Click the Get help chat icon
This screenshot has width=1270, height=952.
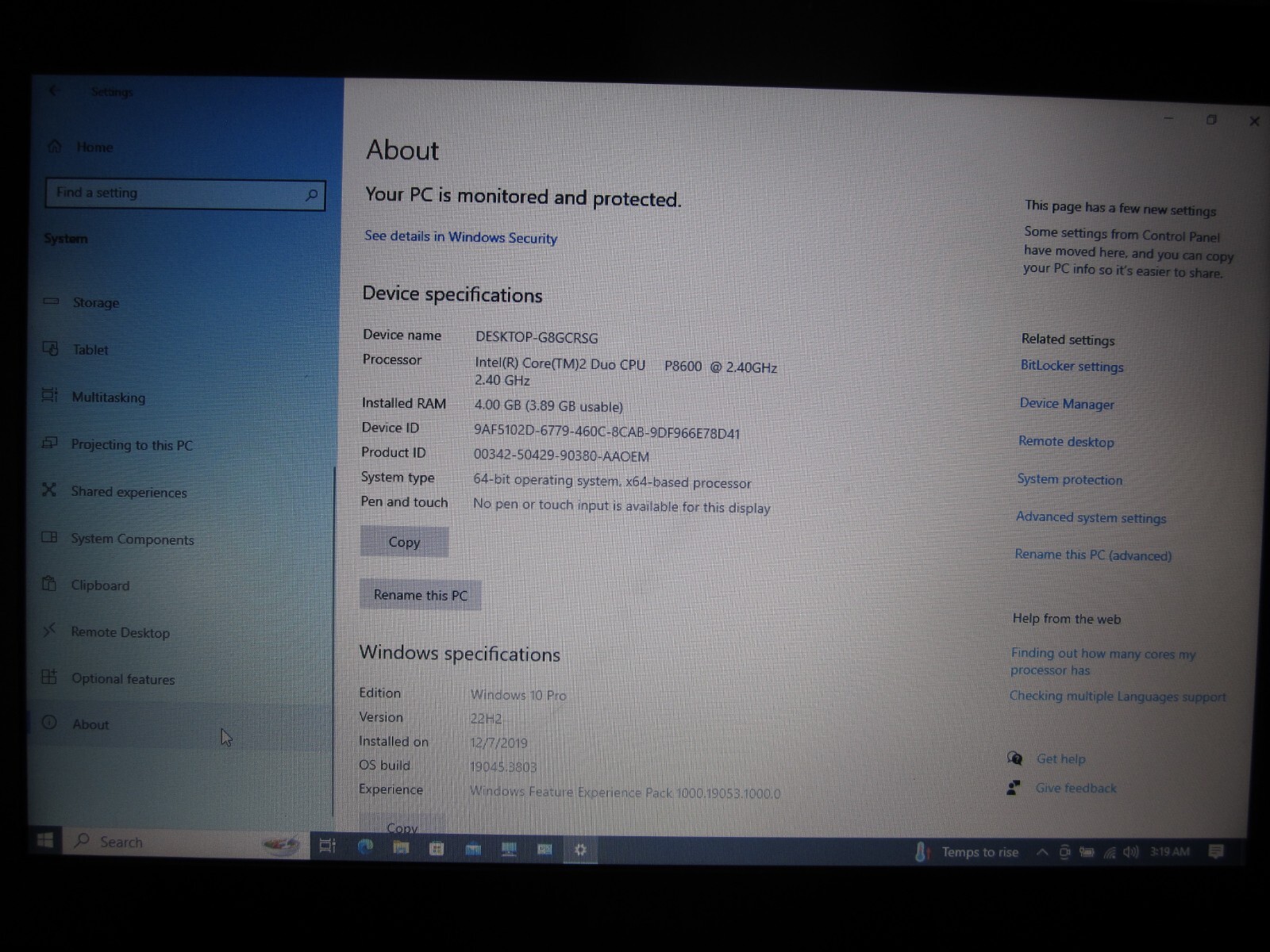[x=1014, y=758]
